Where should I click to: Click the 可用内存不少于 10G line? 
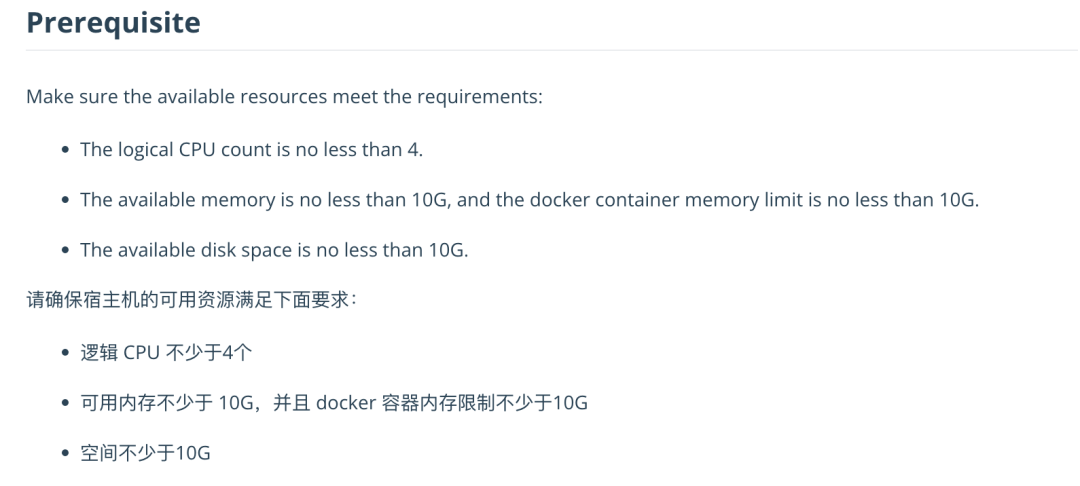coord(334,403)
